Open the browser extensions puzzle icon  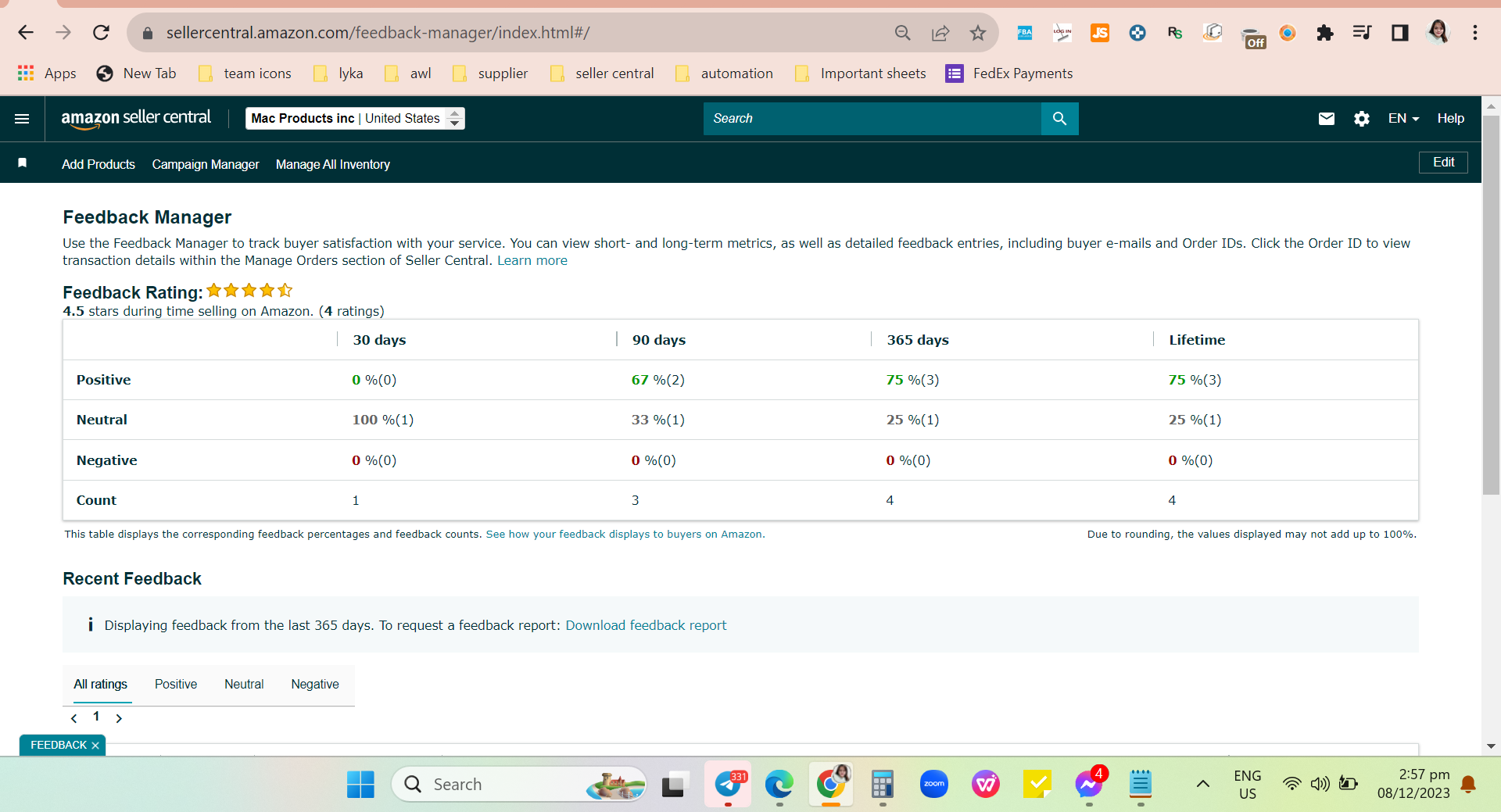(1324, 33)
